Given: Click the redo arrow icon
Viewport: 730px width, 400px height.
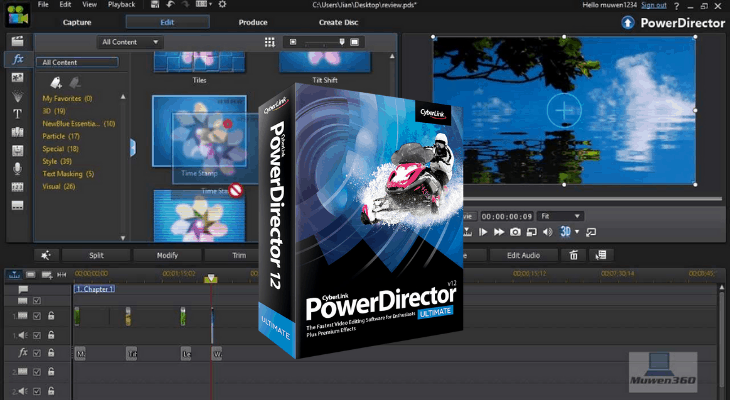Looking at the screenshot, I should (186, 5).
